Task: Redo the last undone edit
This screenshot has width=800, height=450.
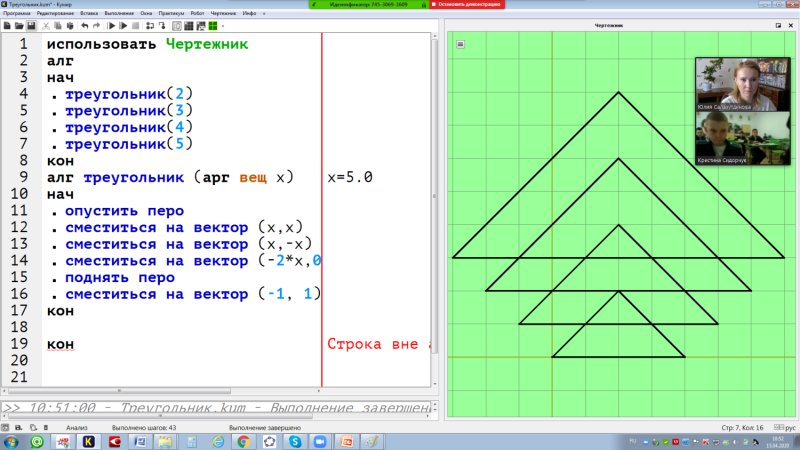Action: [96, 26]
